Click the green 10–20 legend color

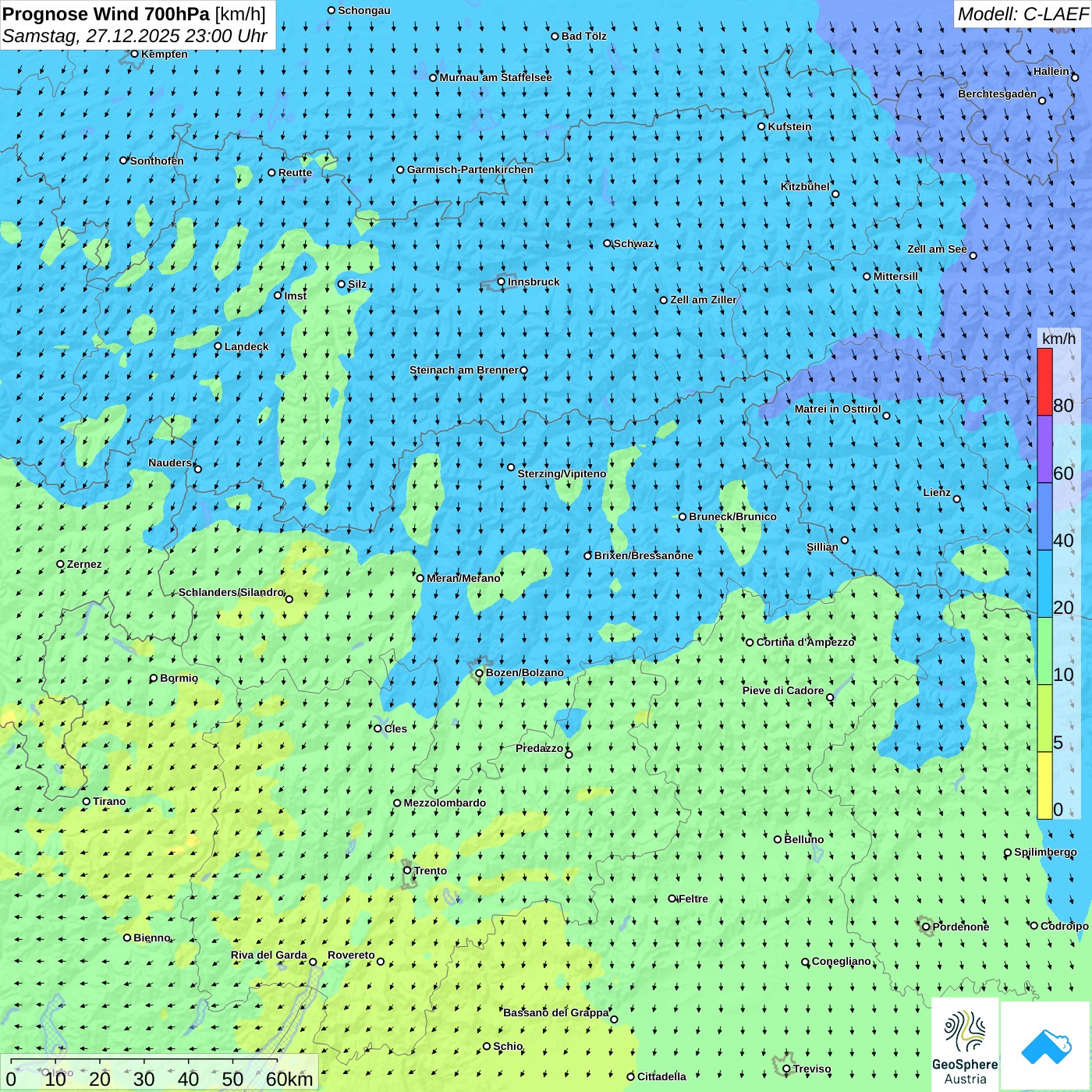point(1044,651)
